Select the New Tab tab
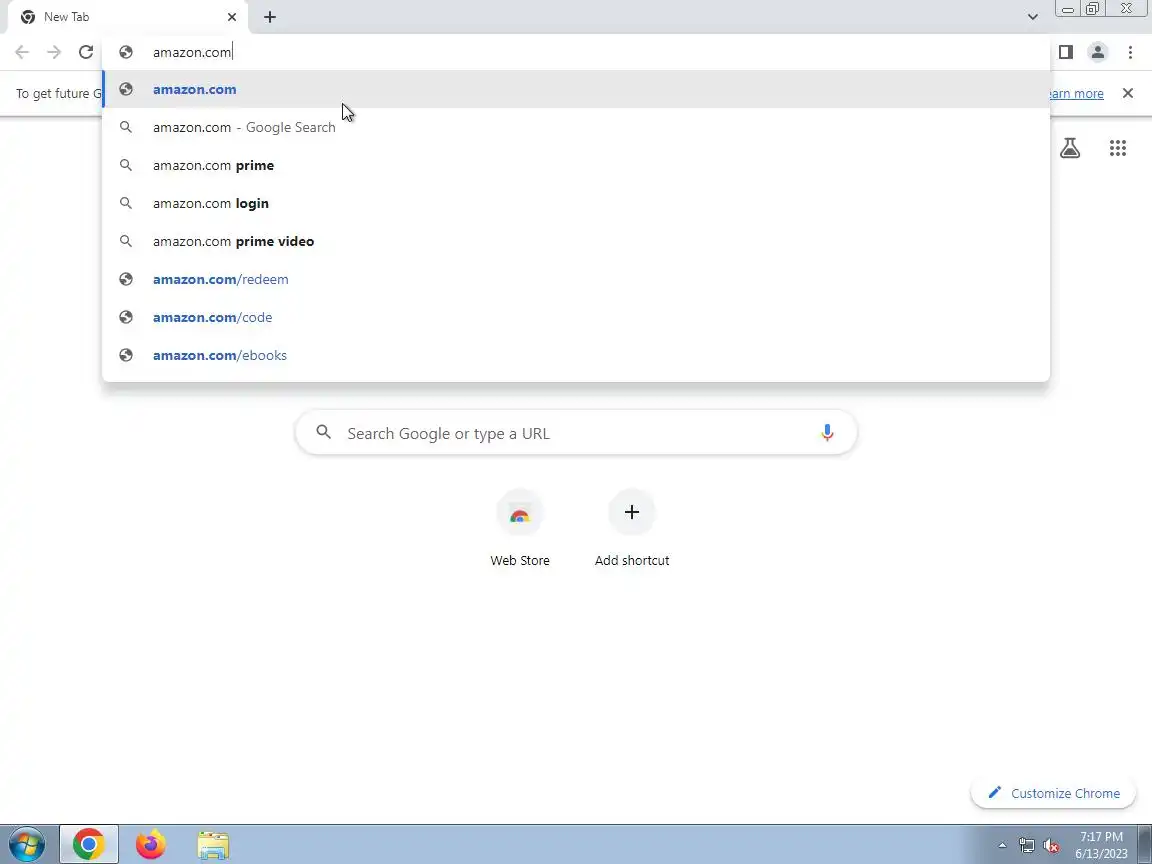 pyautogui.click(x=127, y=17)
